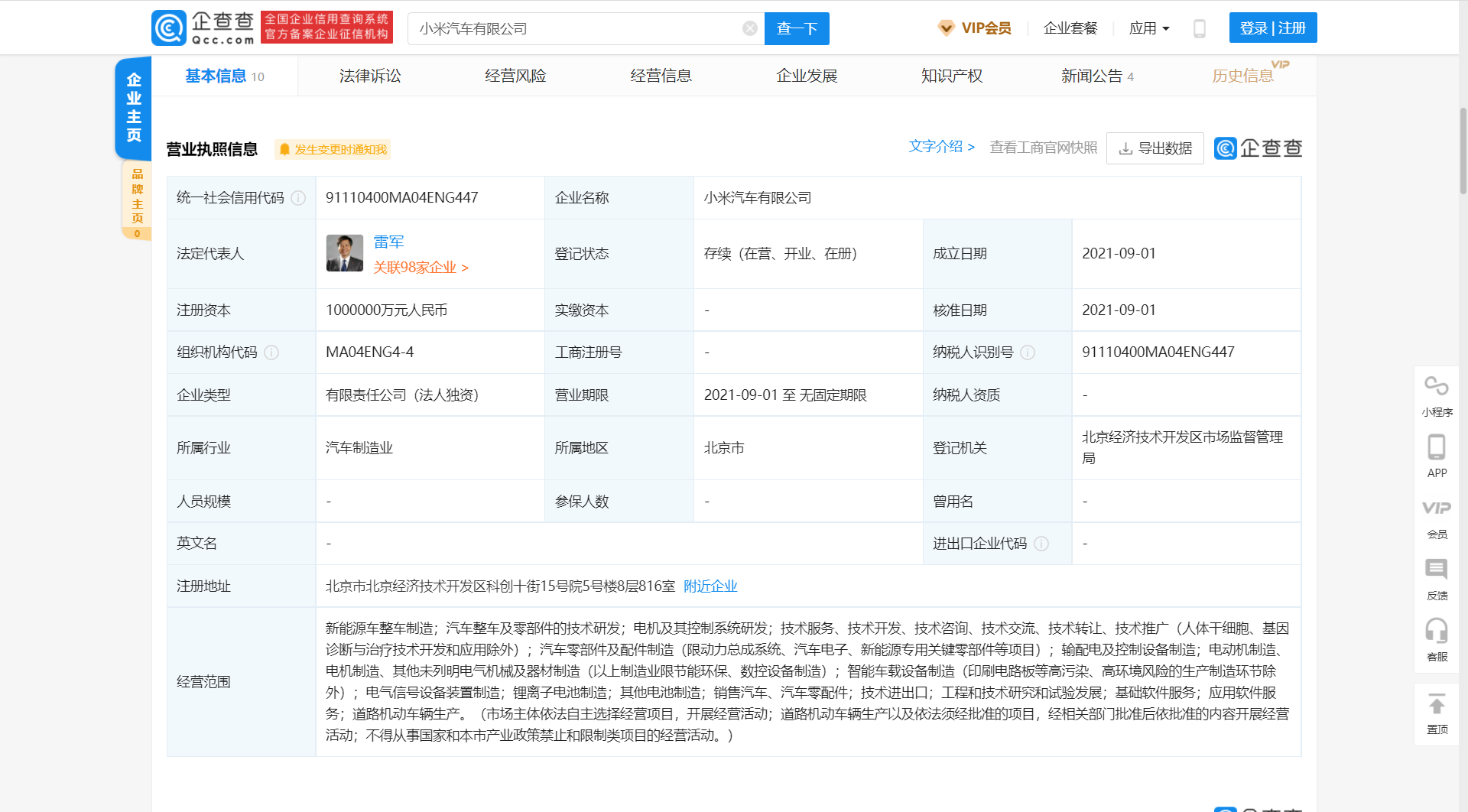Viewport: 1468px width, 812px height.
Task: Open the 雷军 name link
Action: point(388,242)
